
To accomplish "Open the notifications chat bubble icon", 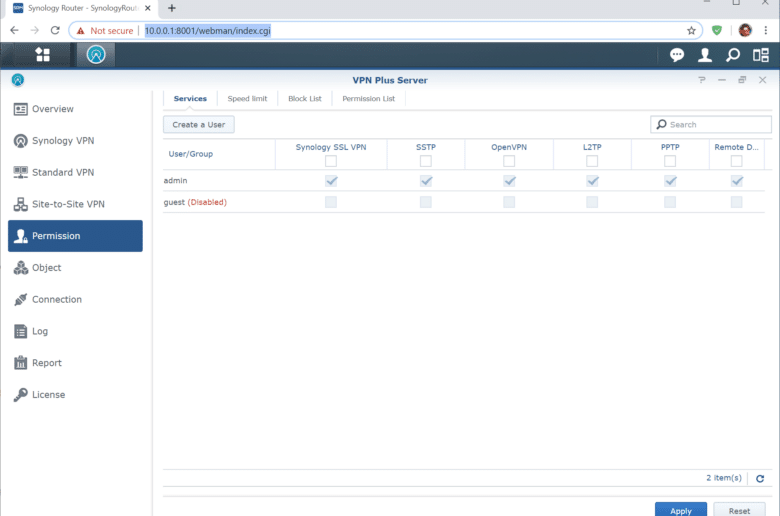I will pos(677,55).
